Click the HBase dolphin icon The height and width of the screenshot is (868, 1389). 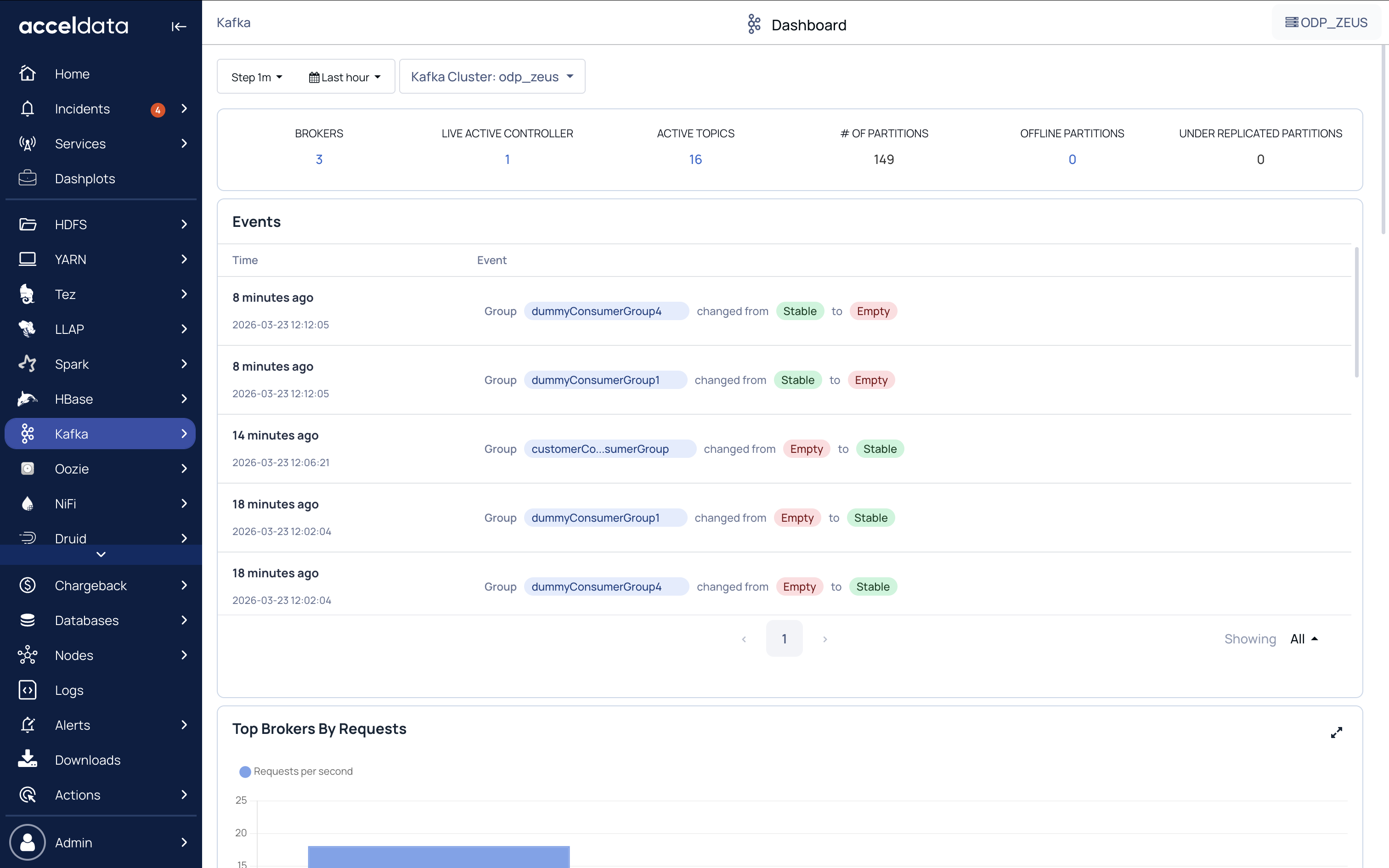click(27, 399)
